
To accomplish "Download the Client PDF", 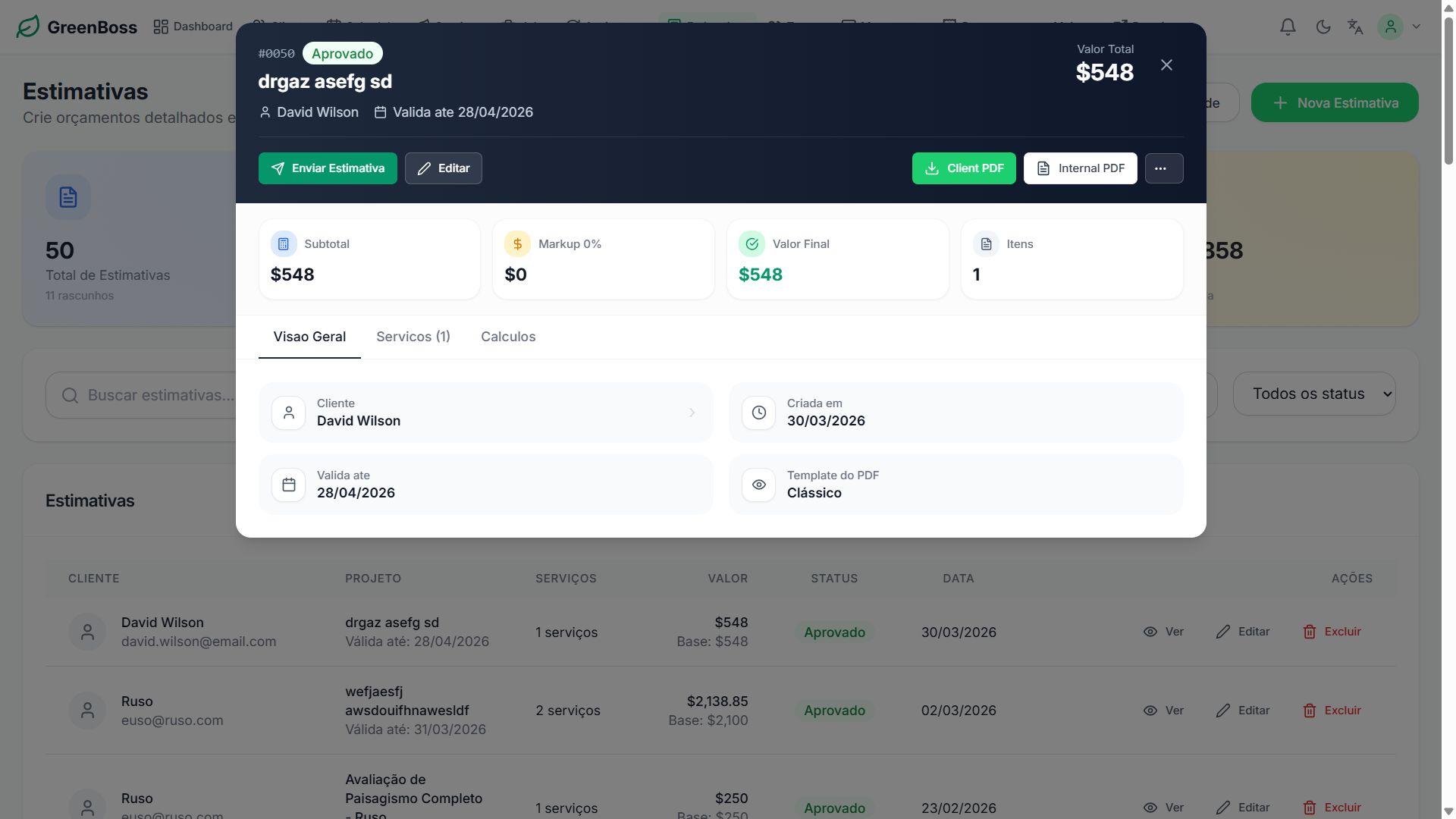I will 964,168.
